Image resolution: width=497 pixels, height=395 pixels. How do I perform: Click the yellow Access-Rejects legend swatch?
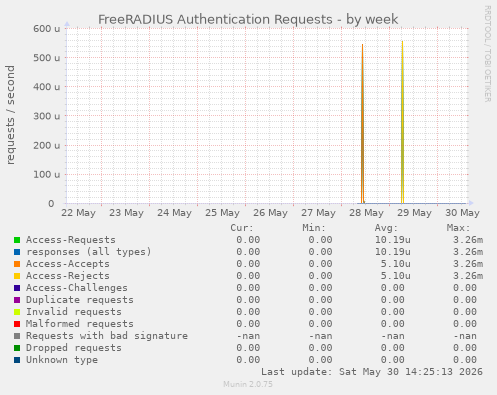17,276
